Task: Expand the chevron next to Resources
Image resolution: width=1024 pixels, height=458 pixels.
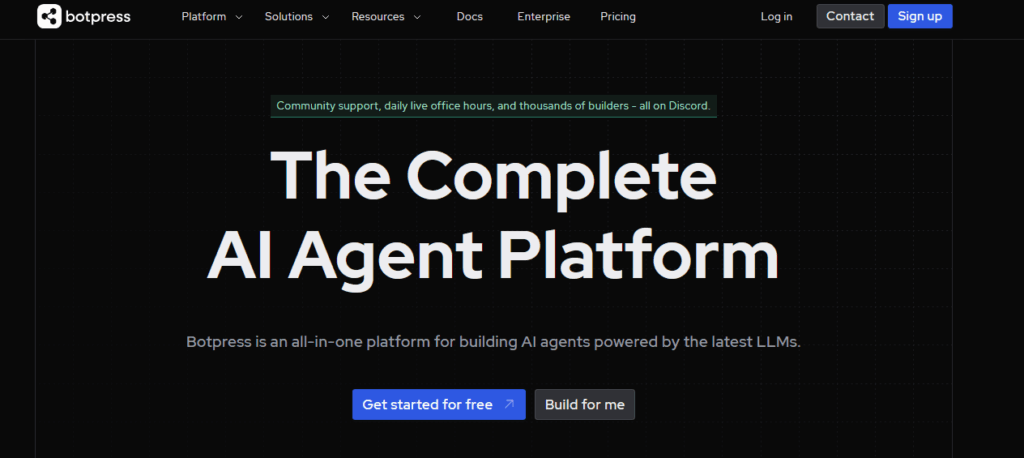Action: point(417,17)
